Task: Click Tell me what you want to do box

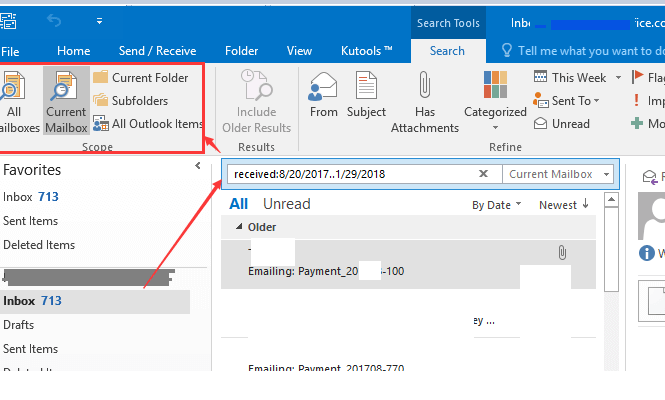Action: [591, 51]
